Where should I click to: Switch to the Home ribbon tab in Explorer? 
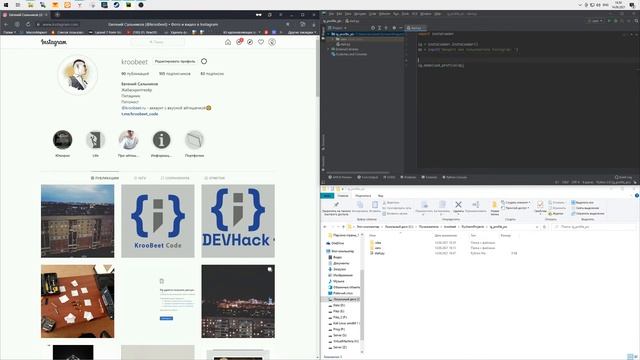coord(343,196)
